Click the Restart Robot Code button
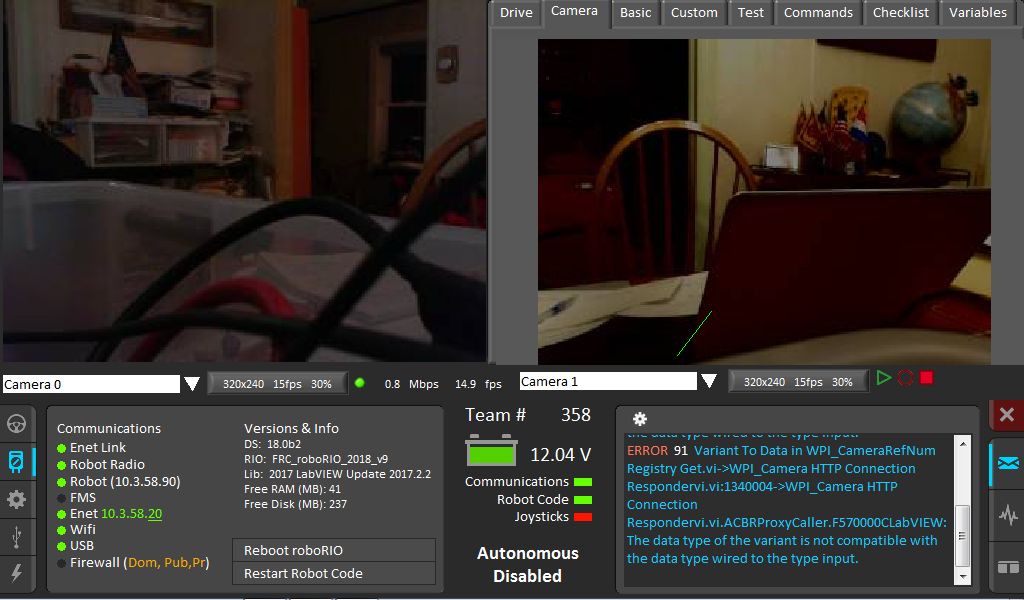The height and width of the screenshot is (600, 1024). (334, 573)
